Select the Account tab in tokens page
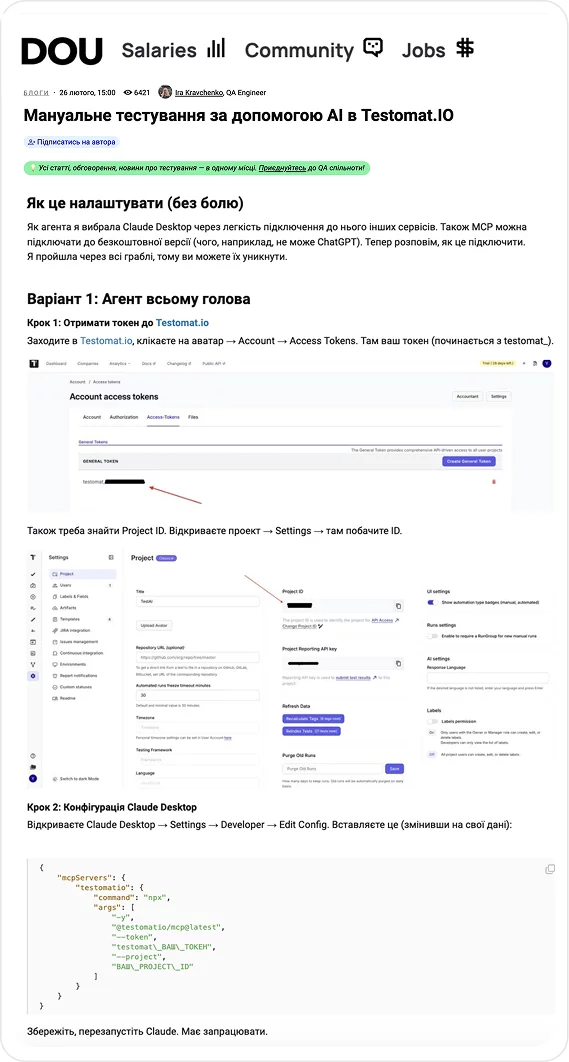569x1062 pixels. [x=92, y=417]
